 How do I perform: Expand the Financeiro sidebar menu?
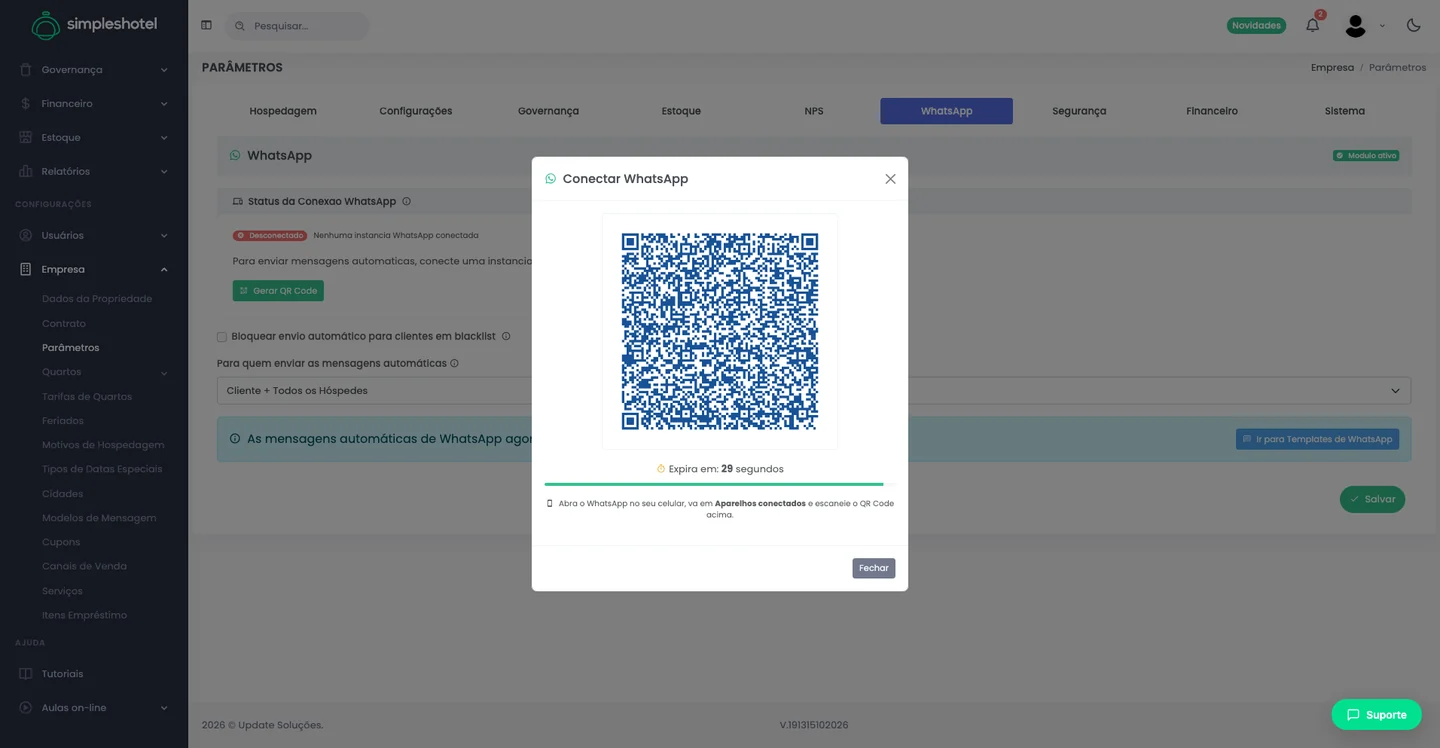[x=164, y=104]
